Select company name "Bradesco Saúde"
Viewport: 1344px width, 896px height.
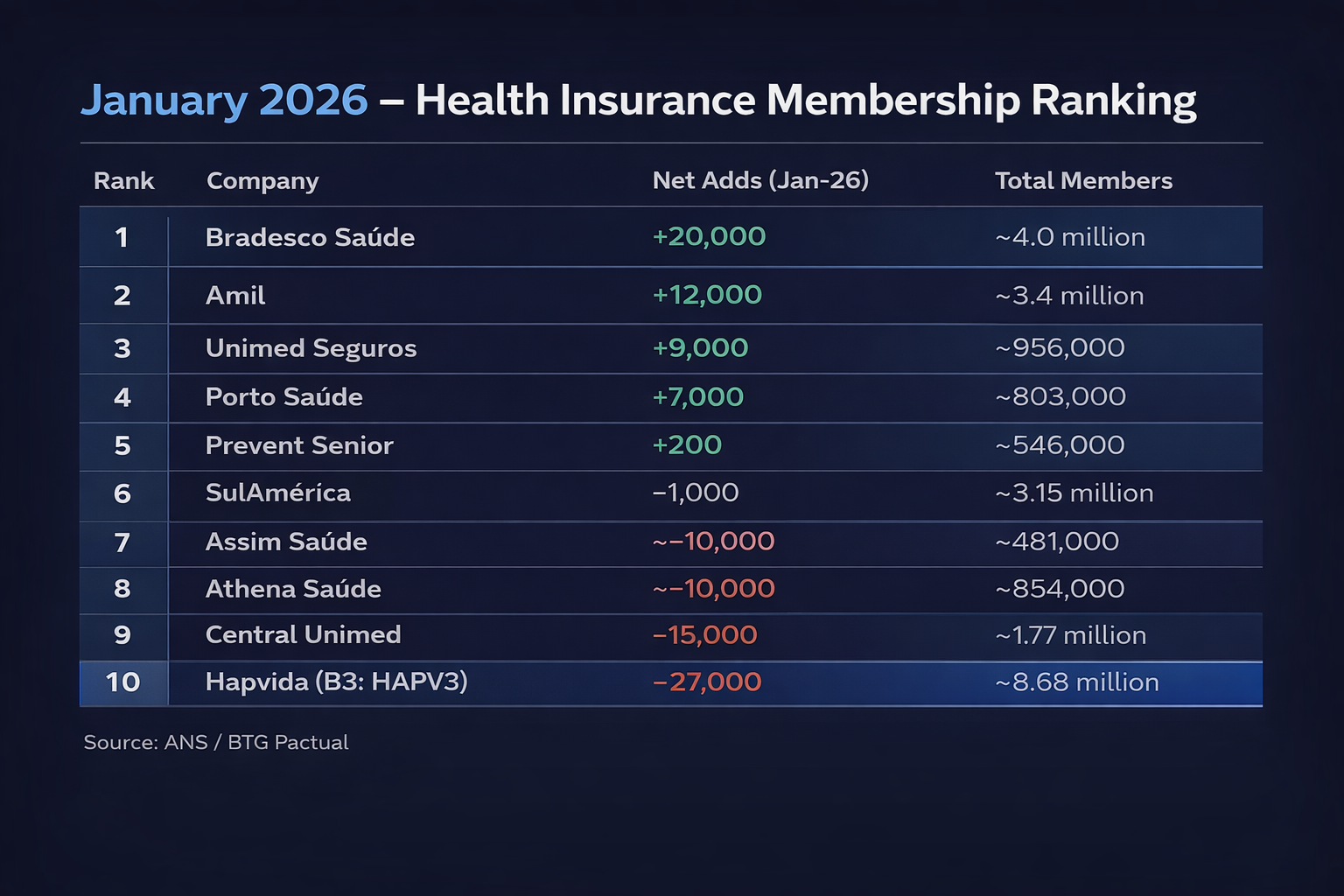point(310,237)
